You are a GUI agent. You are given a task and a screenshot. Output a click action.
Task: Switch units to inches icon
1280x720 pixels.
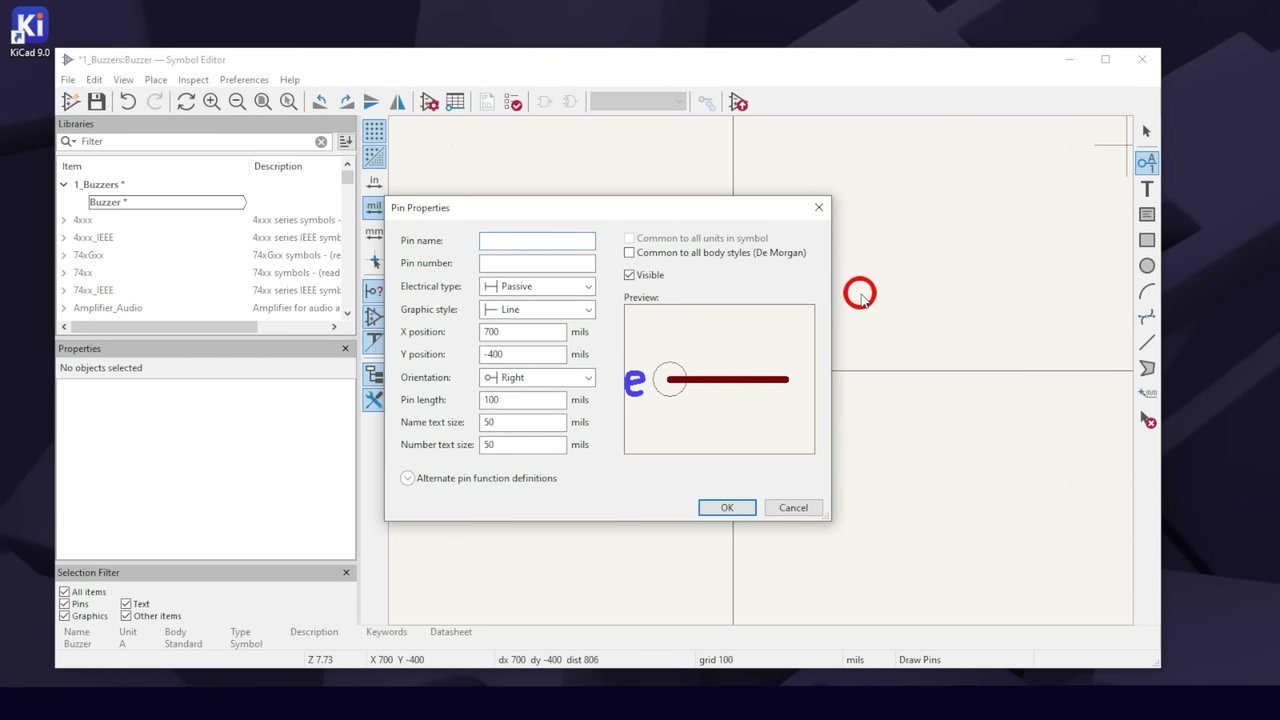374,181
